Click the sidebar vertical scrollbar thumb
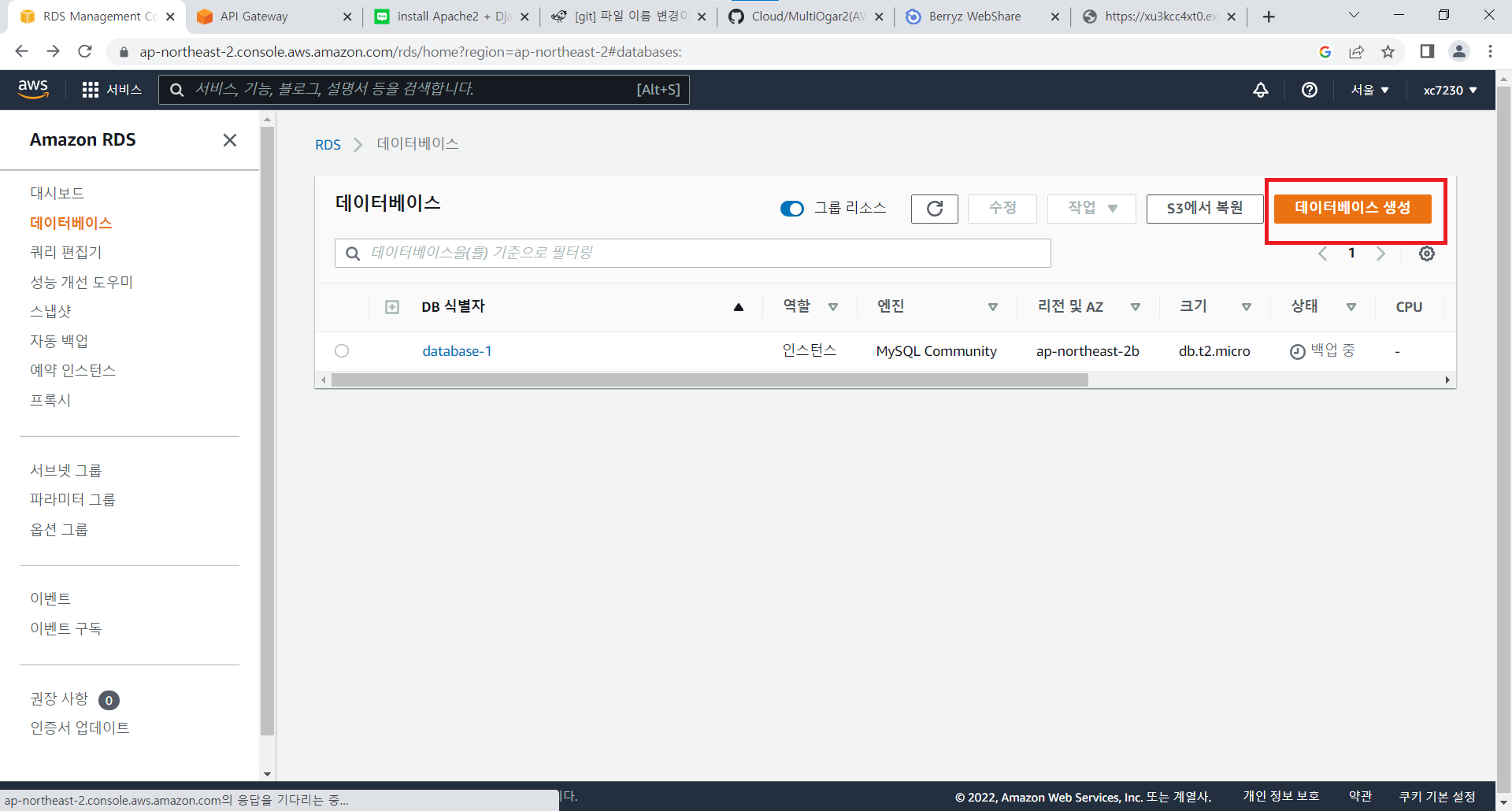This screenshot has height=811, width=1512. tap(267, 431)
